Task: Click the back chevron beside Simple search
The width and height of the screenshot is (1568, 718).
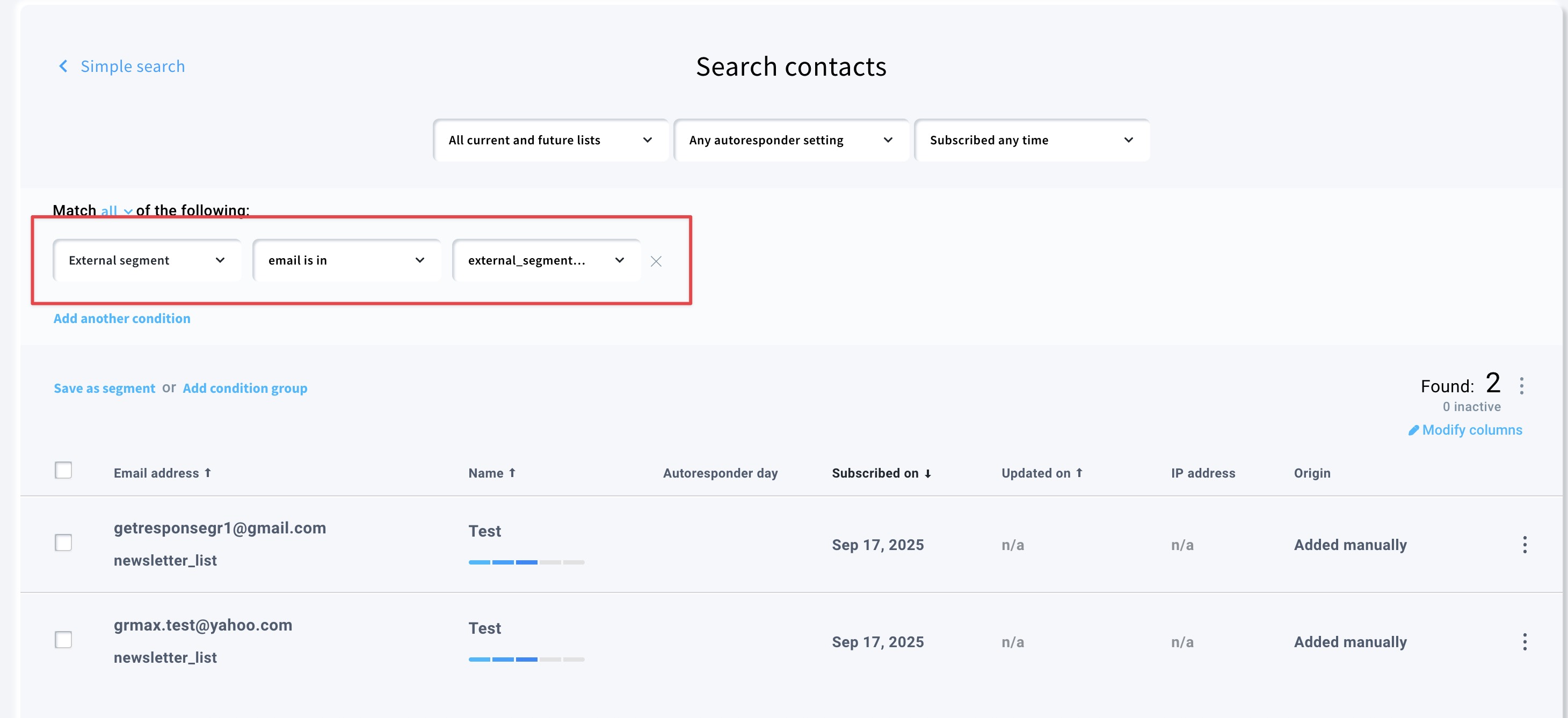Action: click(x=63, y=67)
